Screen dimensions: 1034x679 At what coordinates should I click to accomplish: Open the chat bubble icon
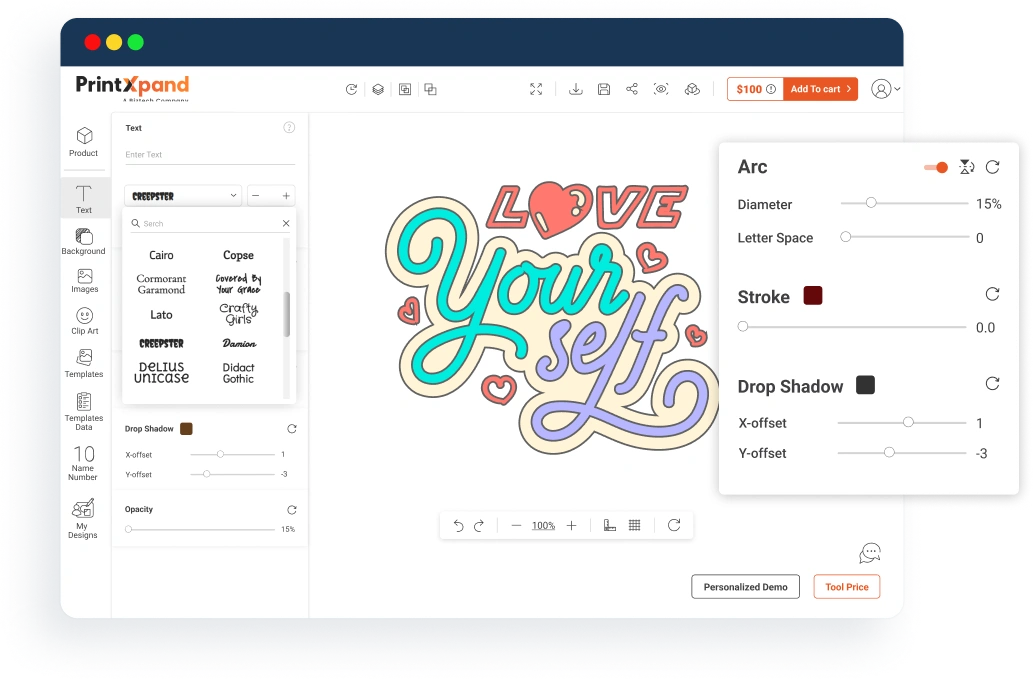coord(870,553)
